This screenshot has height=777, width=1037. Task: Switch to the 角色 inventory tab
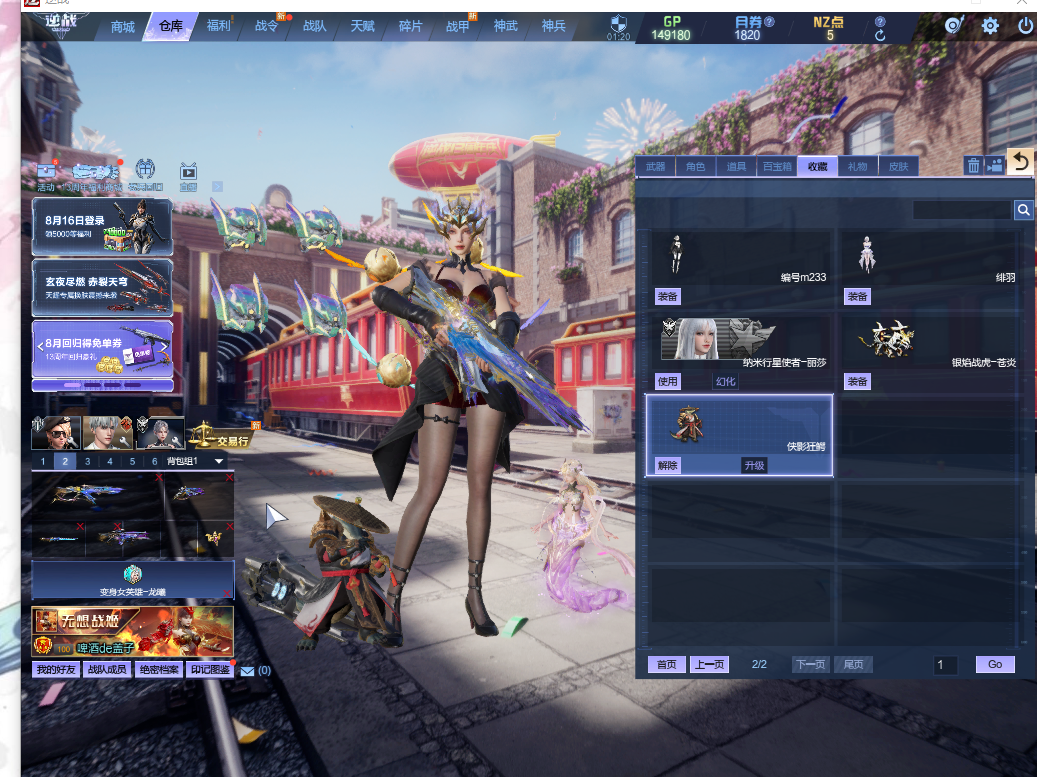(x=696, y=167)
